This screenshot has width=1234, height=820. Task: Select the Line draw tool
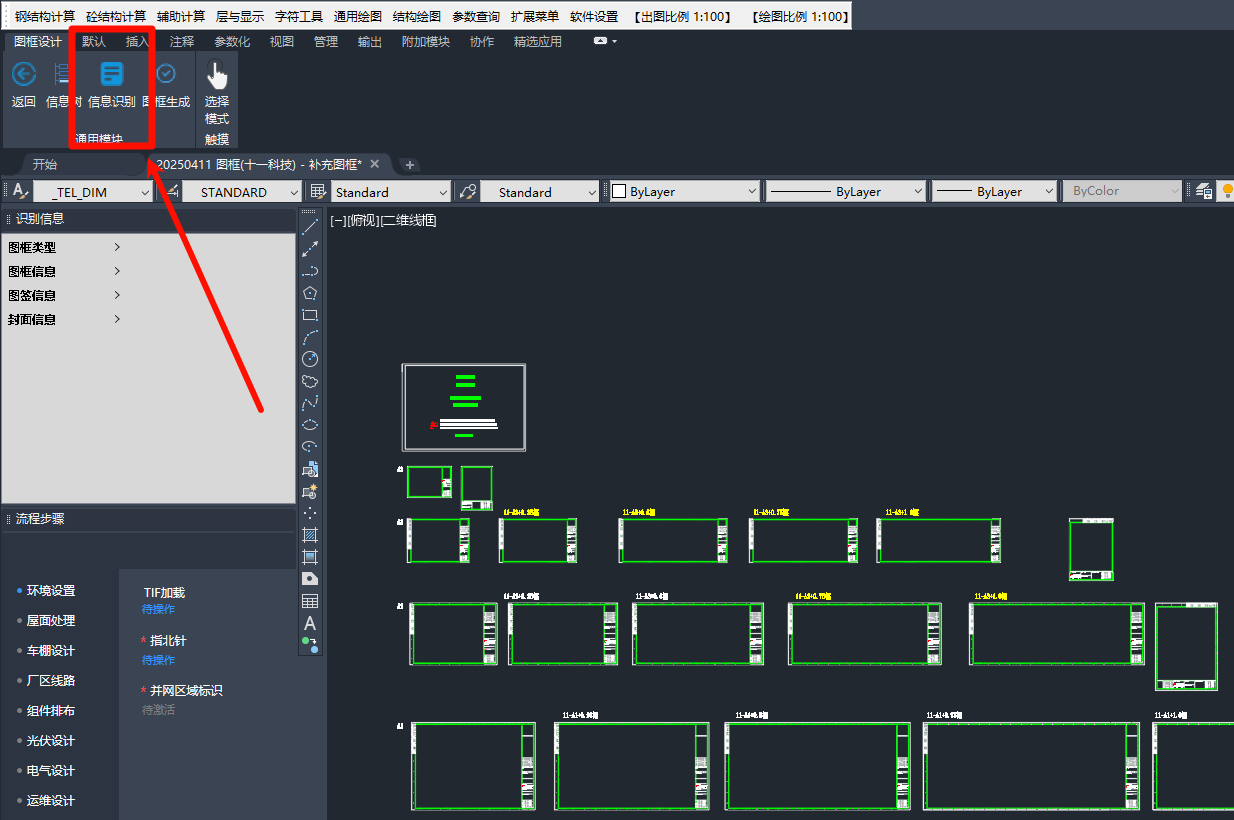310,227
